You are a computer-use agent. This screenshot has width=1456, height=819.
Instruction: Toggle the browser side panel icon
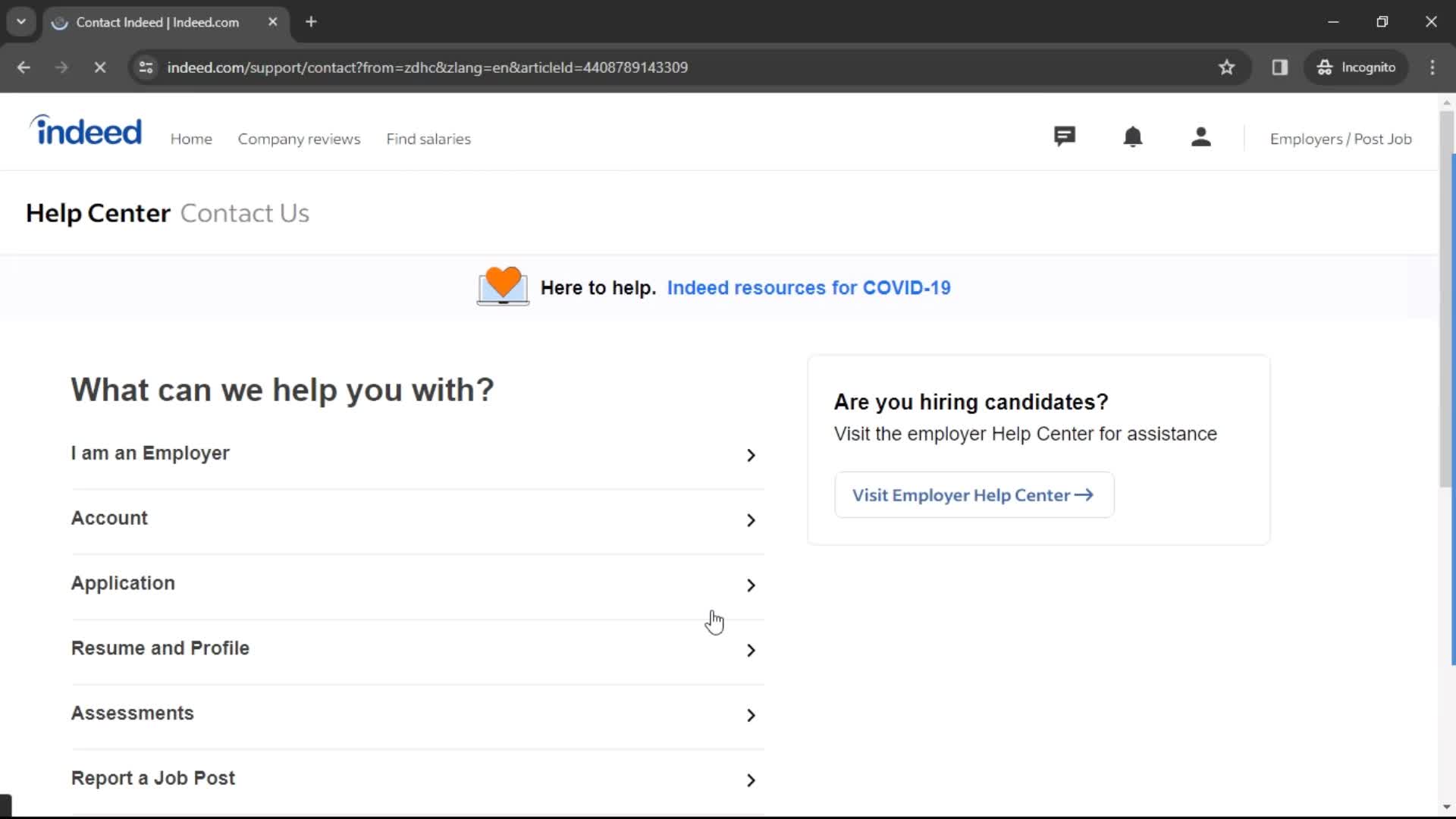1280,67
